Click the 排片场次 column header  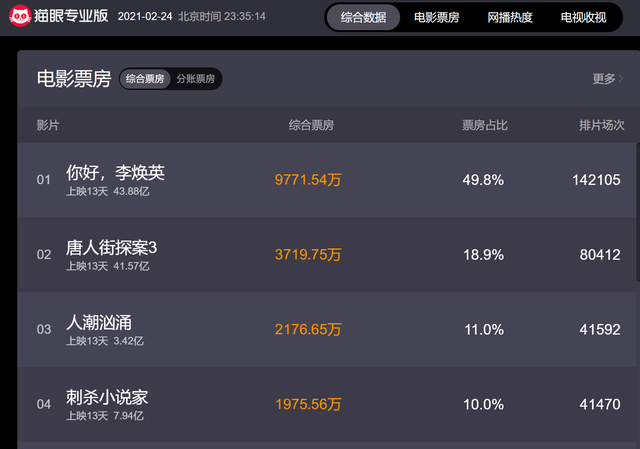click(602, 125)
